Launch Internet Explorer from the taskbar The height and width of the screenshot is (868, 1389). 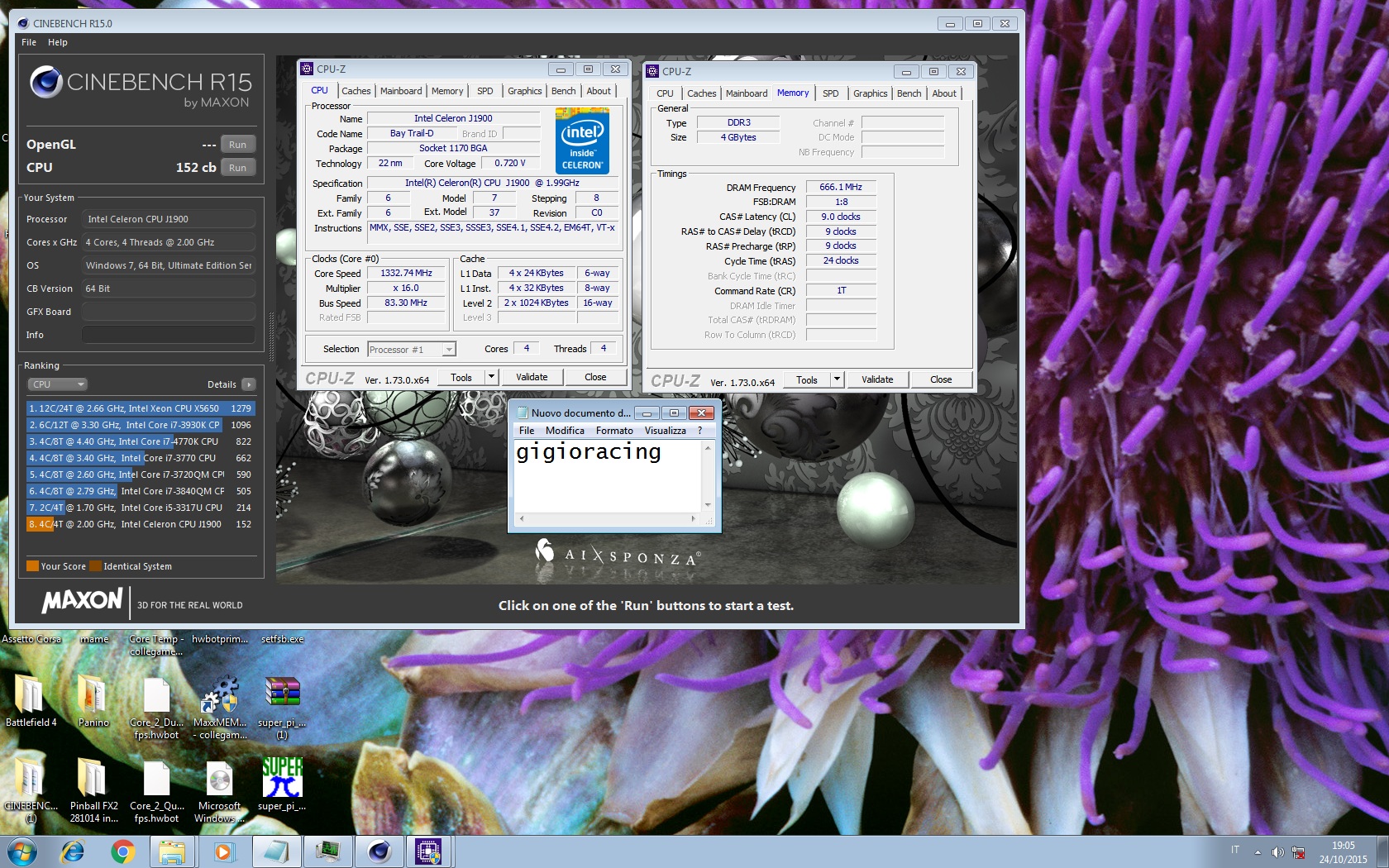tap(73, 851)
